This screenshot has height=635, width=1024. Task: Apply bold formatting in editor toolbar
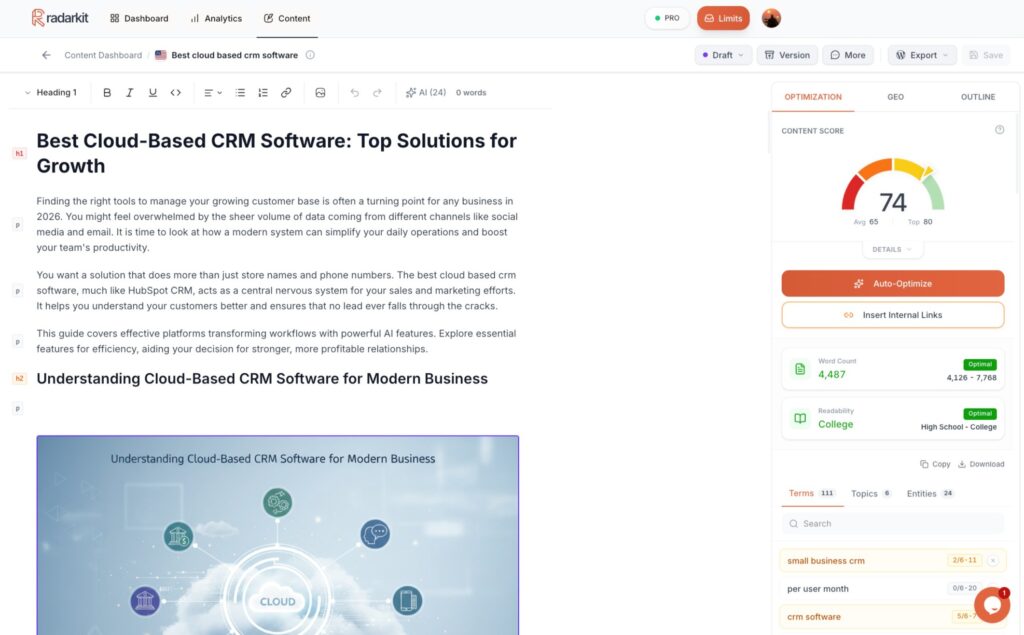click(x=107, y=93)
